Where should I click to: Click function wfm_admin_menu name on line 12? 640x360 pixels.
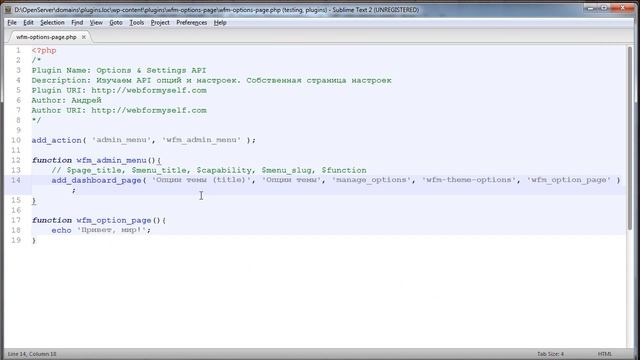point(111,160)
